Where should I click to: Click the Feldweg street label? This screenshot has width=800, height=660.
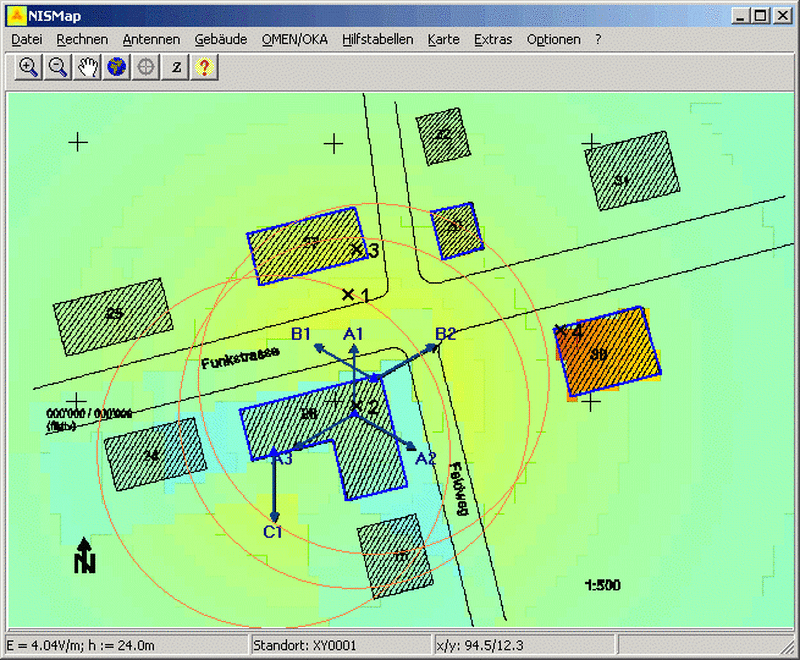click(459, 489)
